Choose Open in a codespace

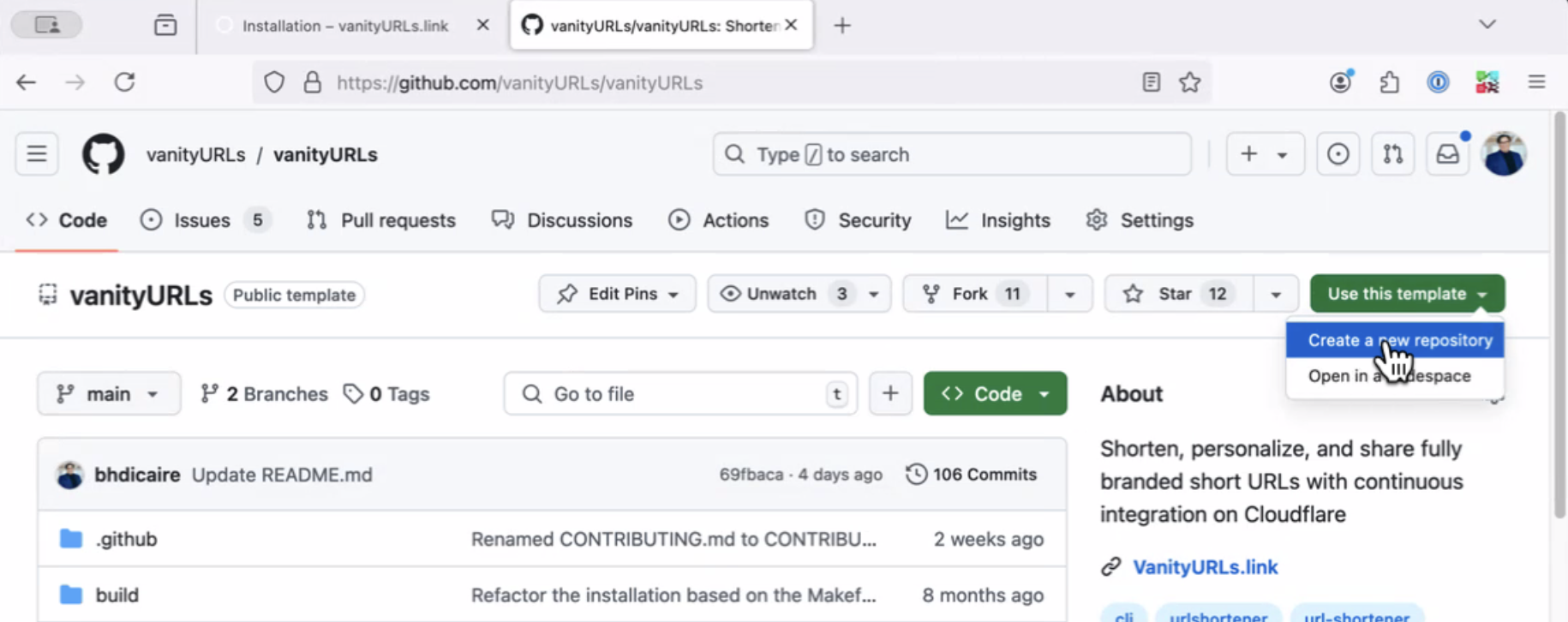tap(1395, 376)
